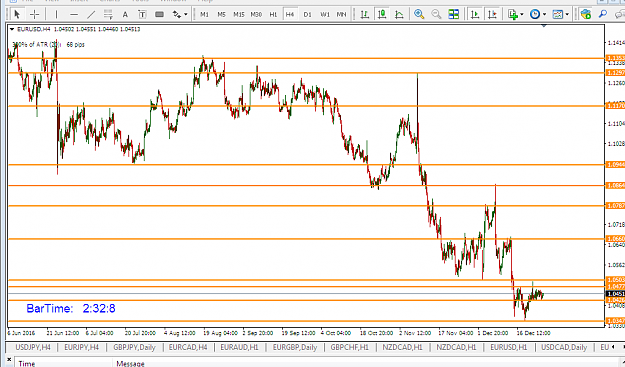This screenshot has height=367, width=625.
Task: Click the ATR 68 pips label
Action: tap(48, 45)
